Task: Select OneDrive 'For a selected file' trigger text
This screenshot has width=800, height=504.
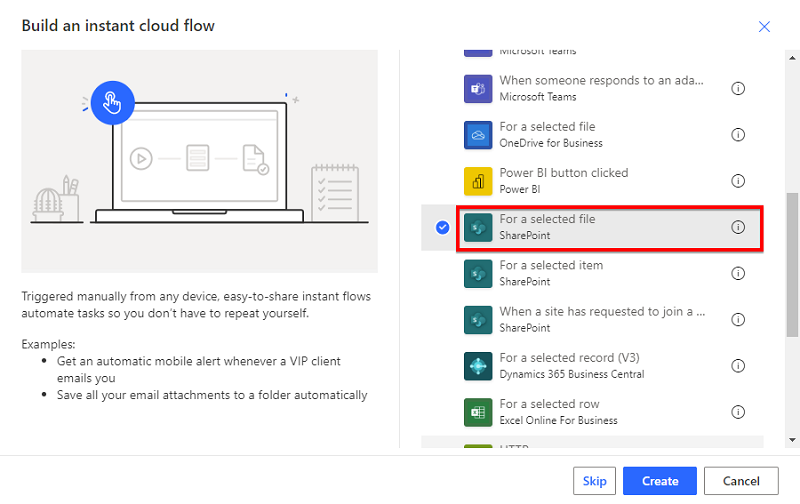Action: (547, 127)
